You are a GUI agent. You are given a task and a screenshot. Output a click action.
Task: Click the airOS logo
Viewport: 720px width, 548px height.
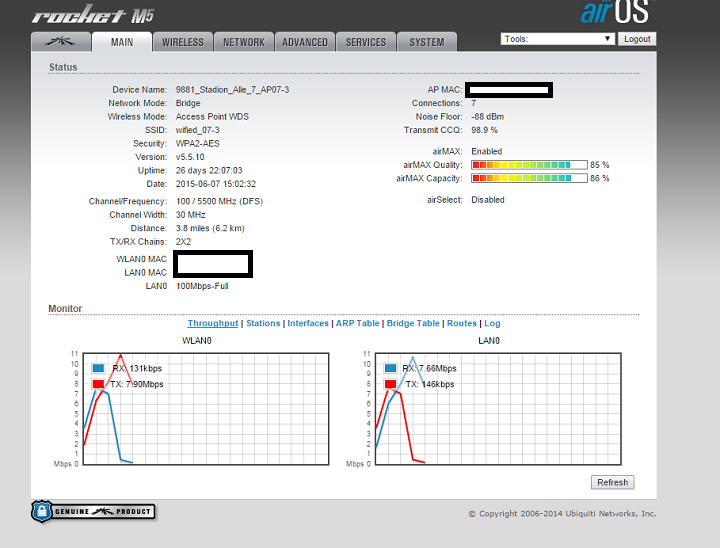615,12
